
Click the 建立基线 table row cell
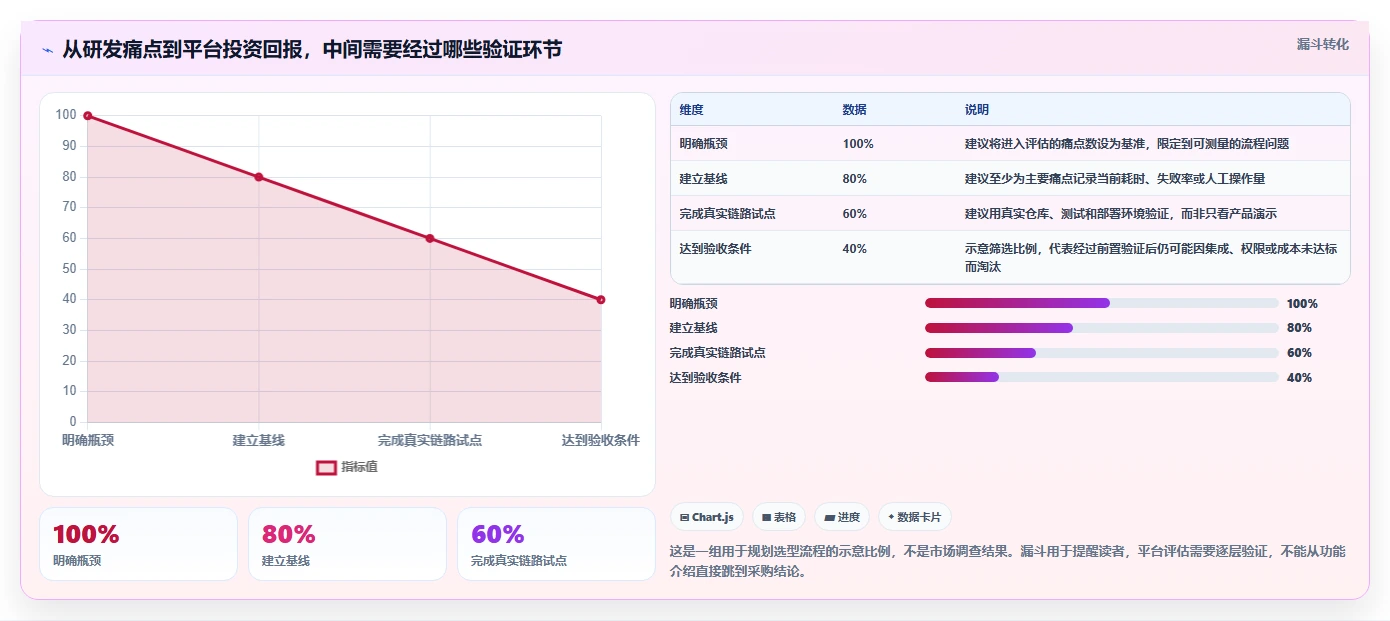click(704, 179)
